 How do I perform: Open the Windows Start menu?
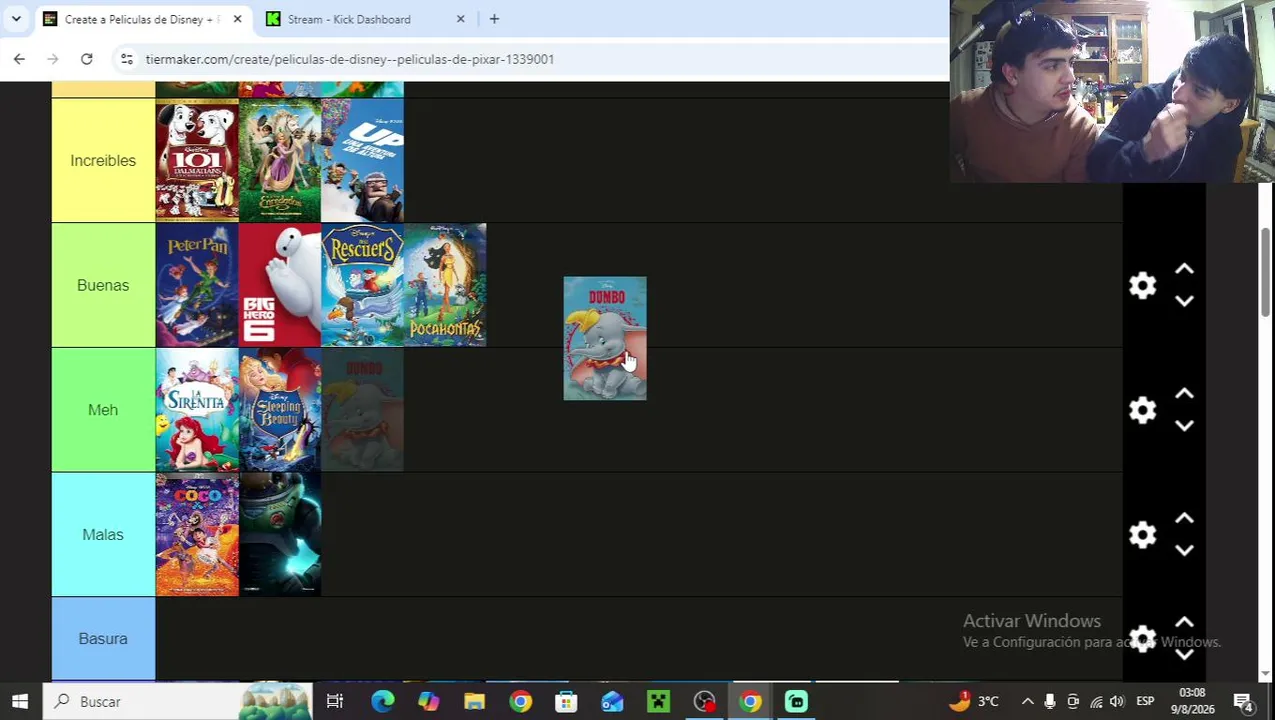click(x=20, y=701)
